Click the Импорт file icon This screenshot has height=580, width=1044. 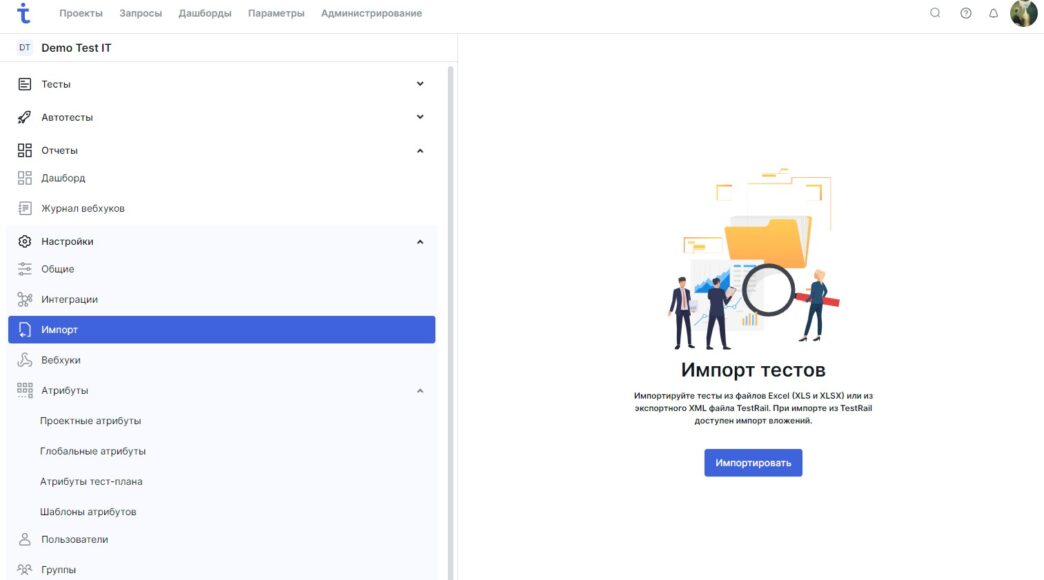click(25, 330)
